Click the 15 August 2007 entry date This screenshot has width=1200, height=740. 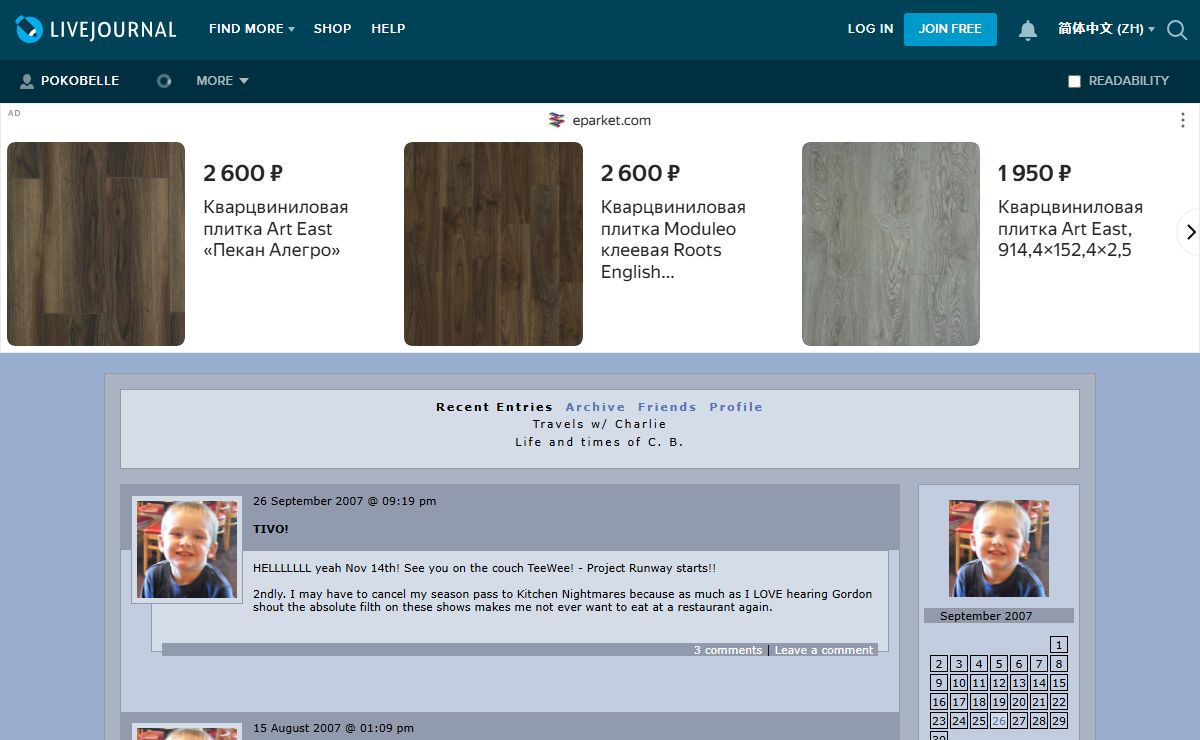(333, 728)
